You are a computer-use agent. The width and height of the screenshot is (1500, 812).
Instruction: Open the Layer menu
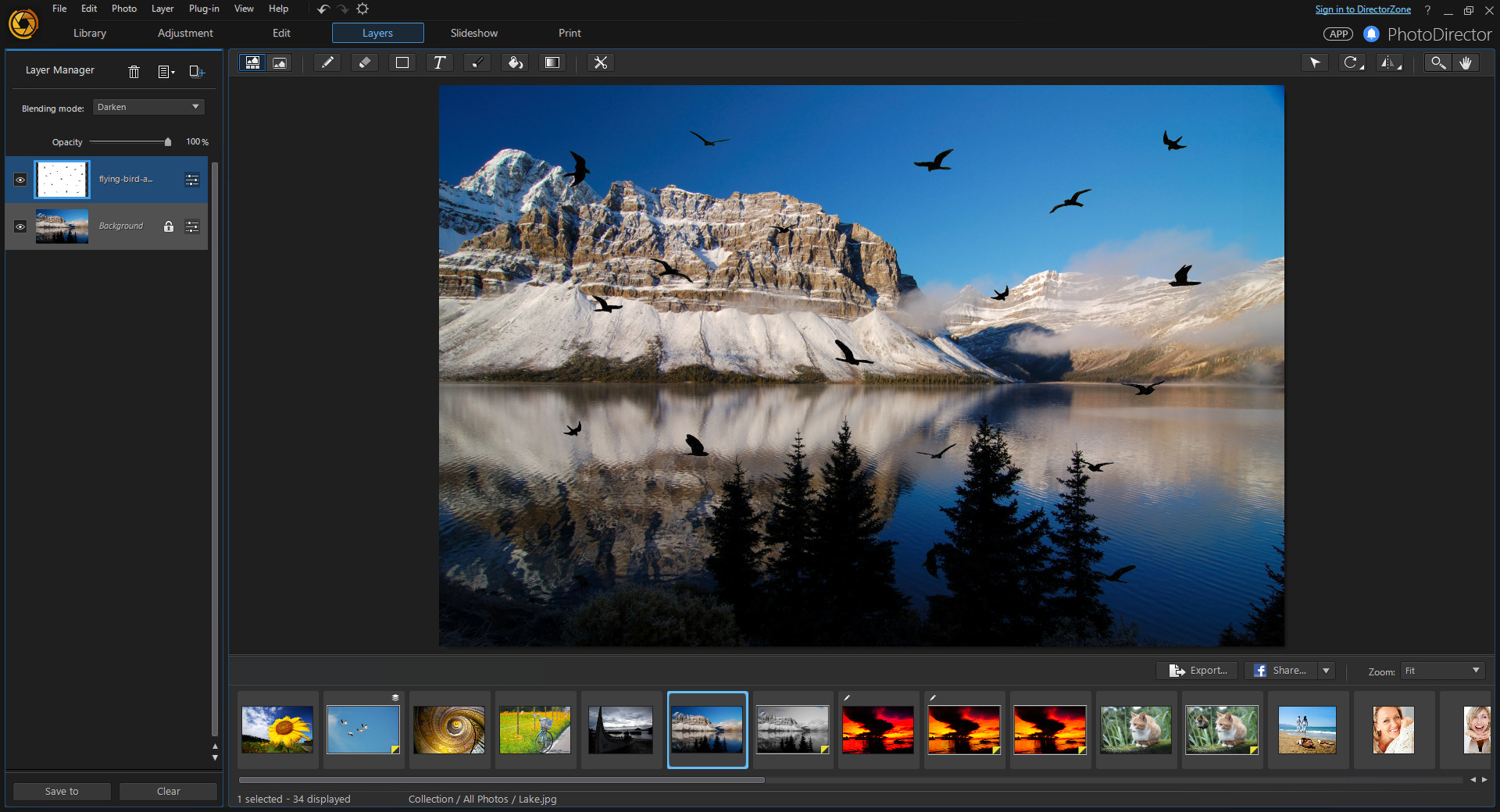tap(162, 9)
